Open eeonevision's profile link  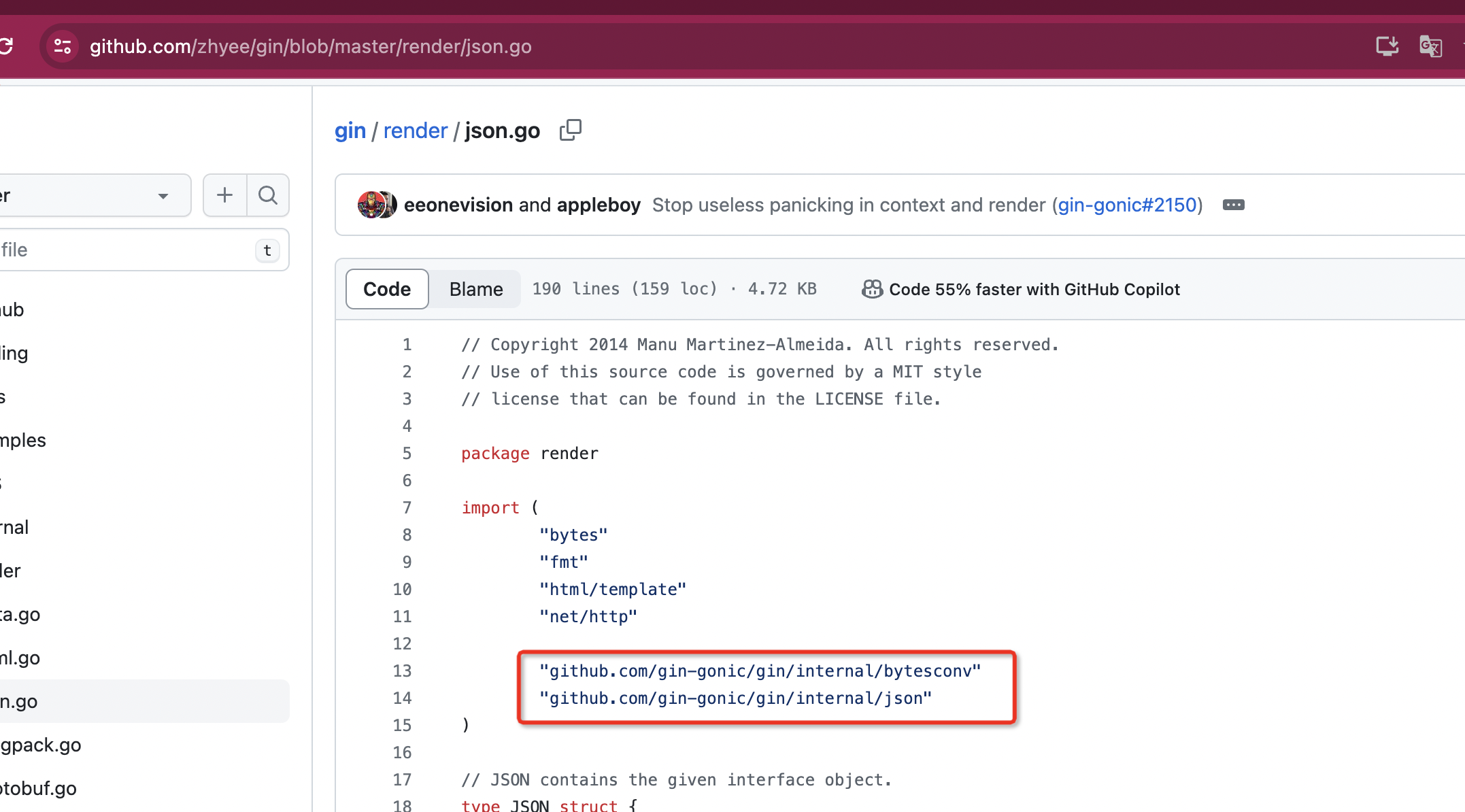point(458,205)
